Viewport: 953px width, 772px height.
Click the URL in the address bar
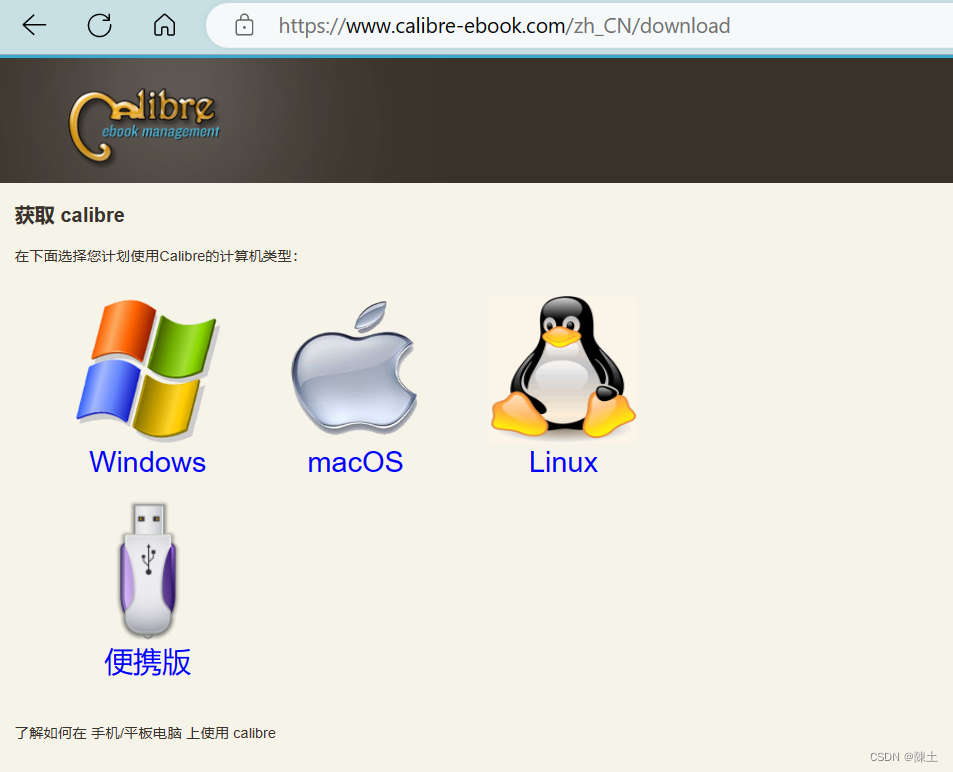pos(504,26)
